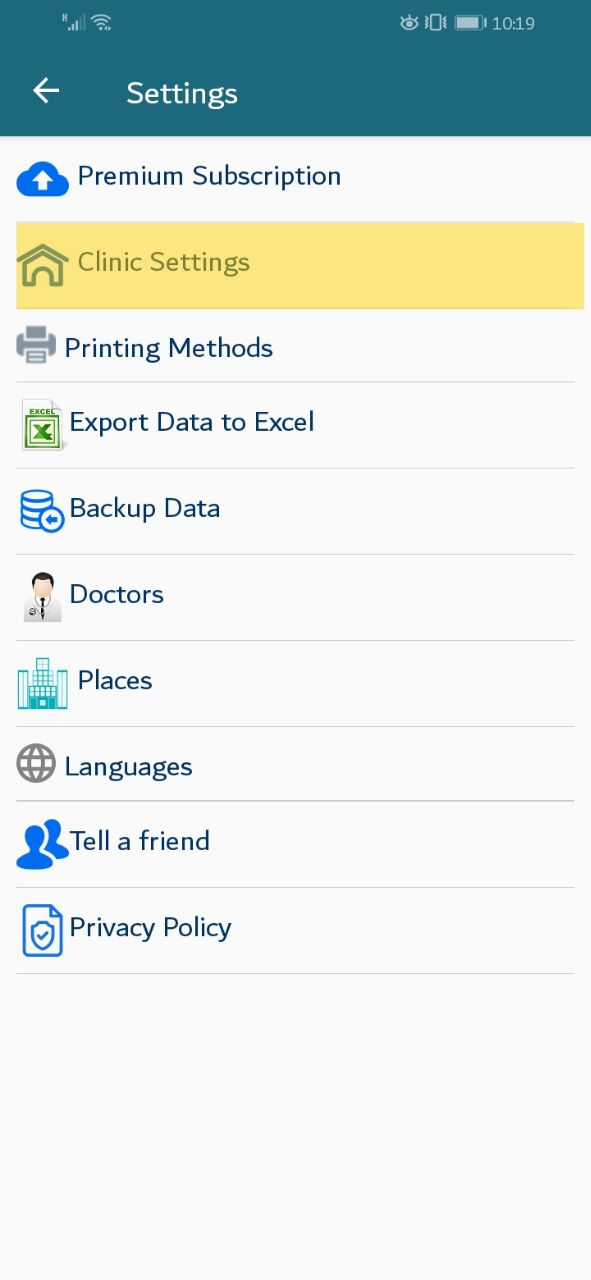Tap the back arrow in header

pos(46,91)
